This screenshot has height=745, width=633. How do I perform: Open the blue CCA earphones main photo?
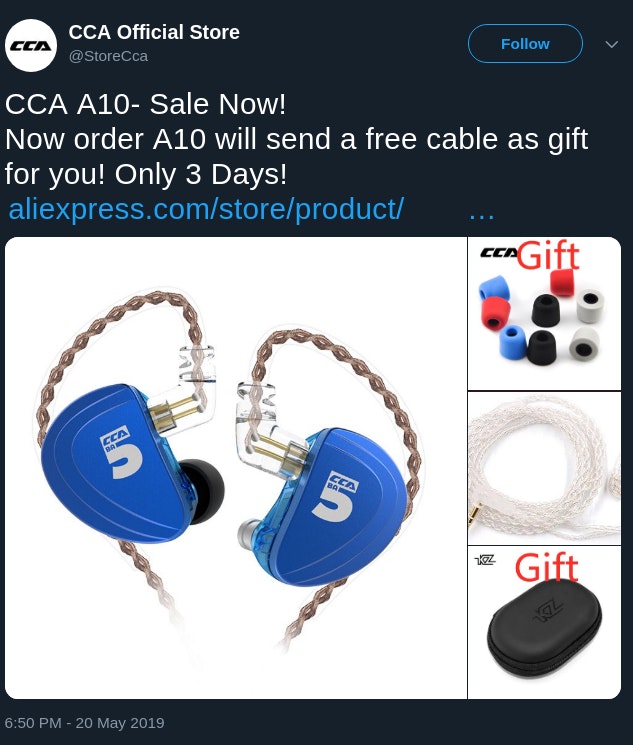coord(236,468)
